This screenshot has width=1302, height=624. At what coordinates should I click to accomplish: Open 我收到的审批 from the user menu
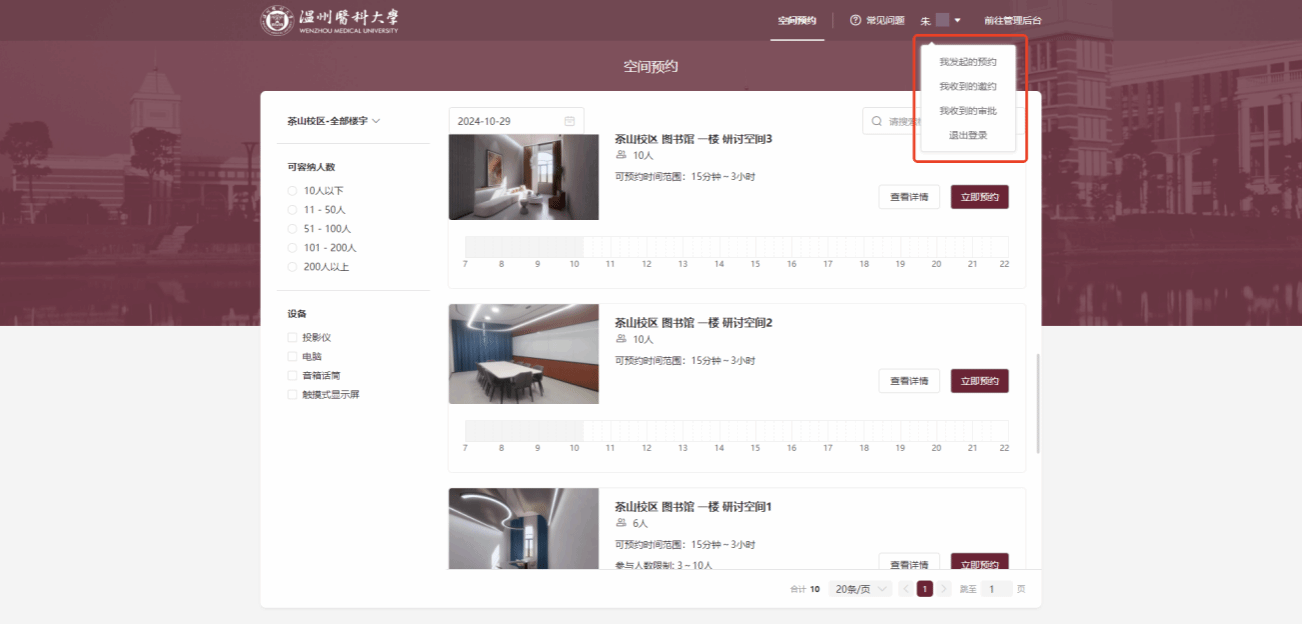pos(968,110)
